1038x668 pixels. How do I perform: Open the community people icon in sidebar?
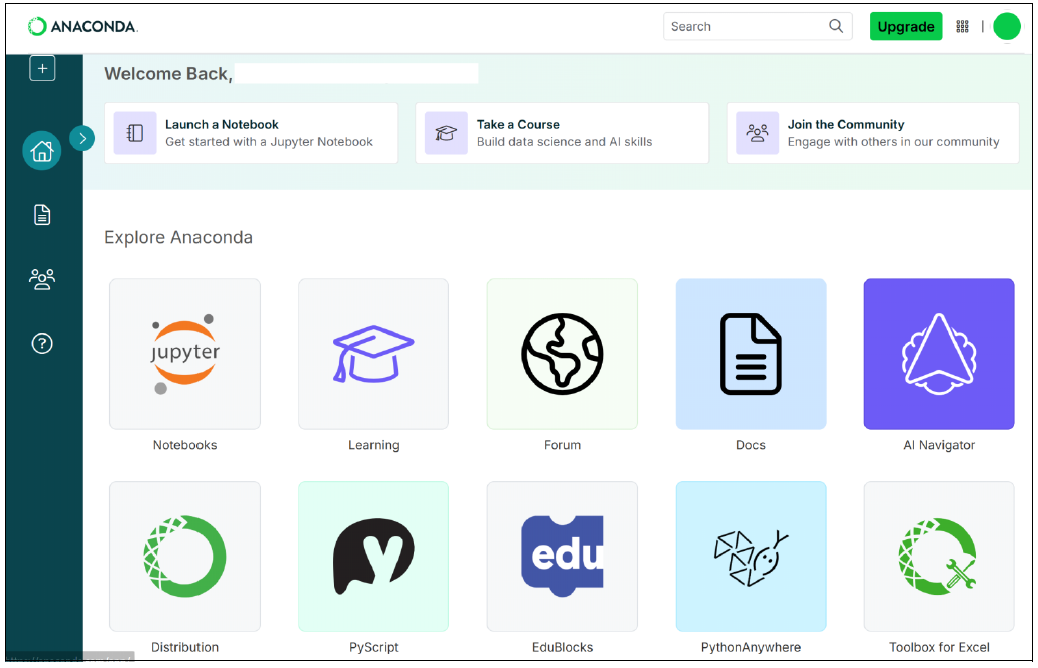(x=42, y=279)
